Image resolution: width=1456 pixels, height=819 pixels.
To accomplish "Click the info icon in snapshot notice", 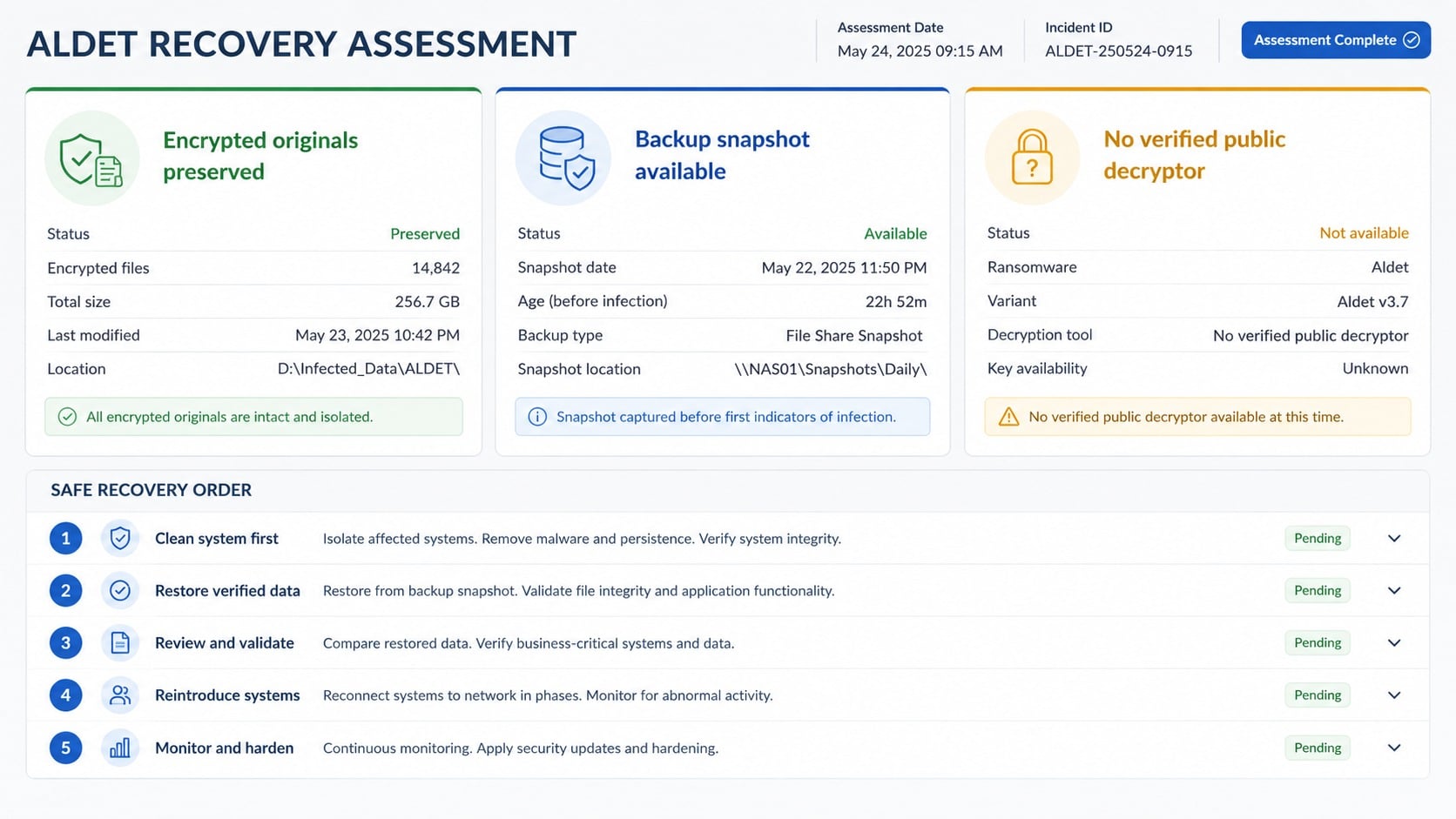I will pos(537,417).
